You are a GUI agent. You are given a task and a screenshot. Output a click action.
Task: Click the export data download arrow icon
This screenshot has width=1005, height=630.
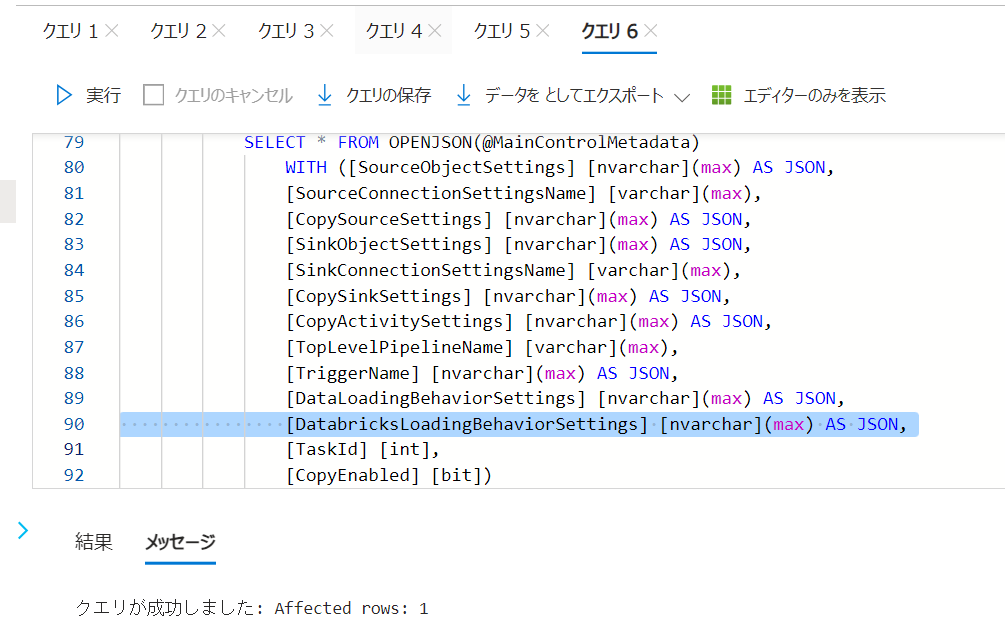pos(463,95)
